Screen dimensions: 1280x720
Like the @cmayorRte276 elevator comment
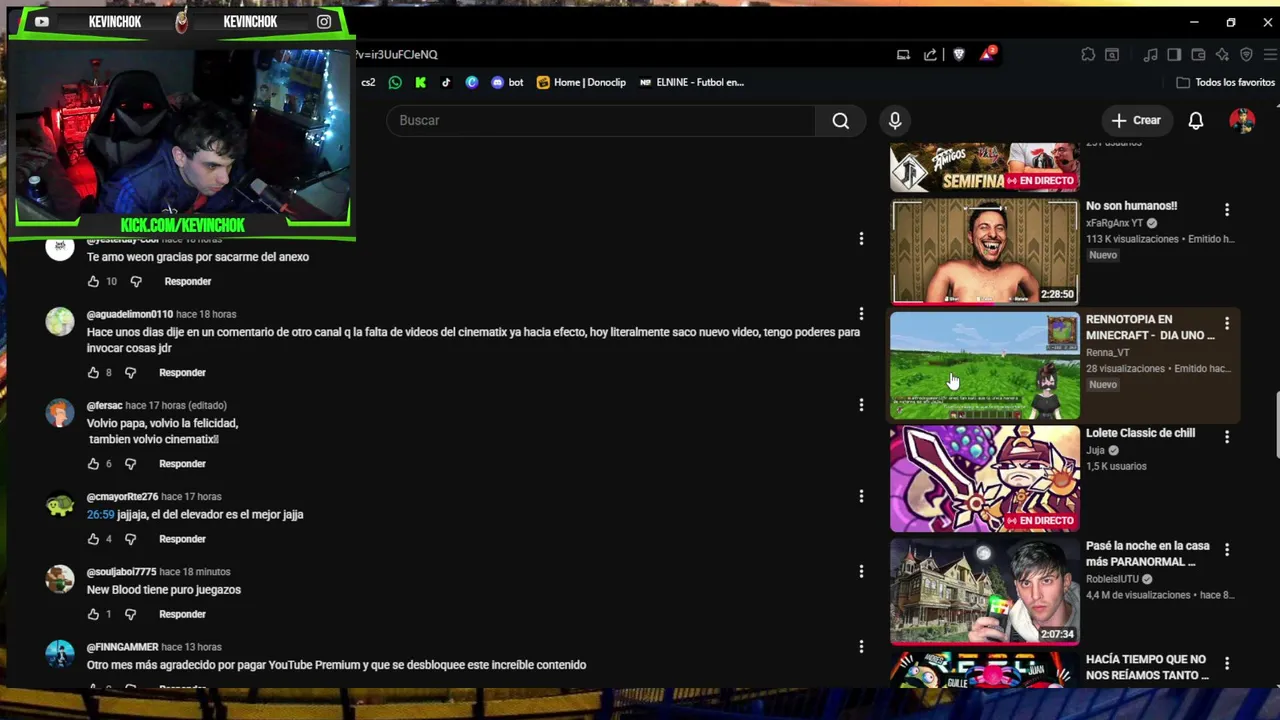tap(94, 538)
